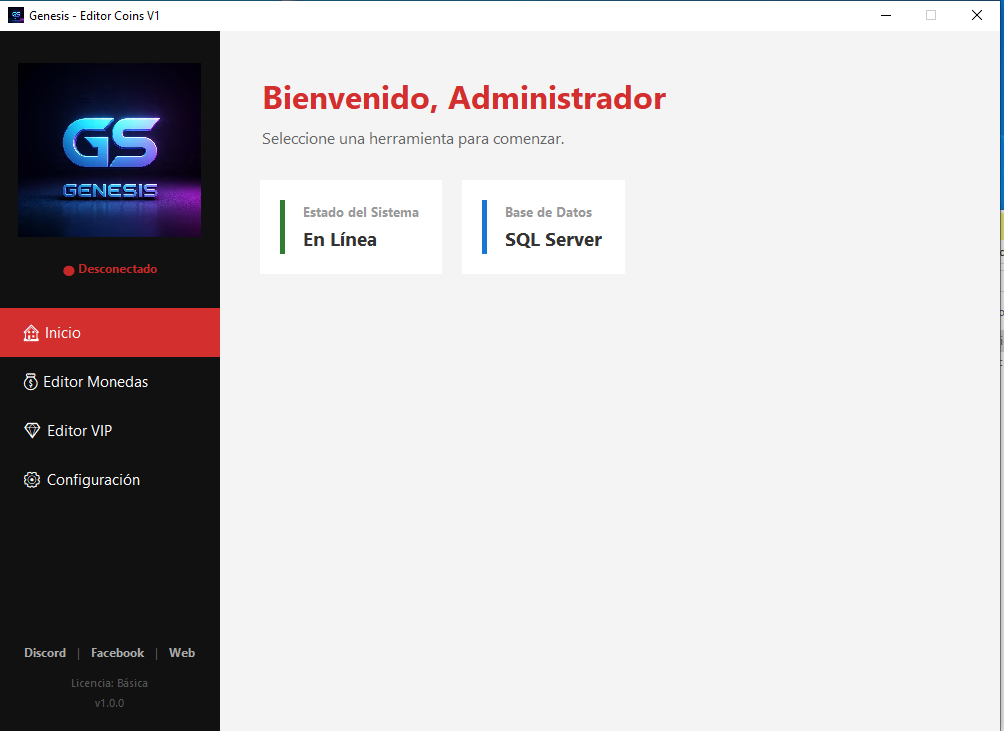The image size is (1004, 731).
Task: Close the Genesis Editor Coins window
Action: coord(976,15)
